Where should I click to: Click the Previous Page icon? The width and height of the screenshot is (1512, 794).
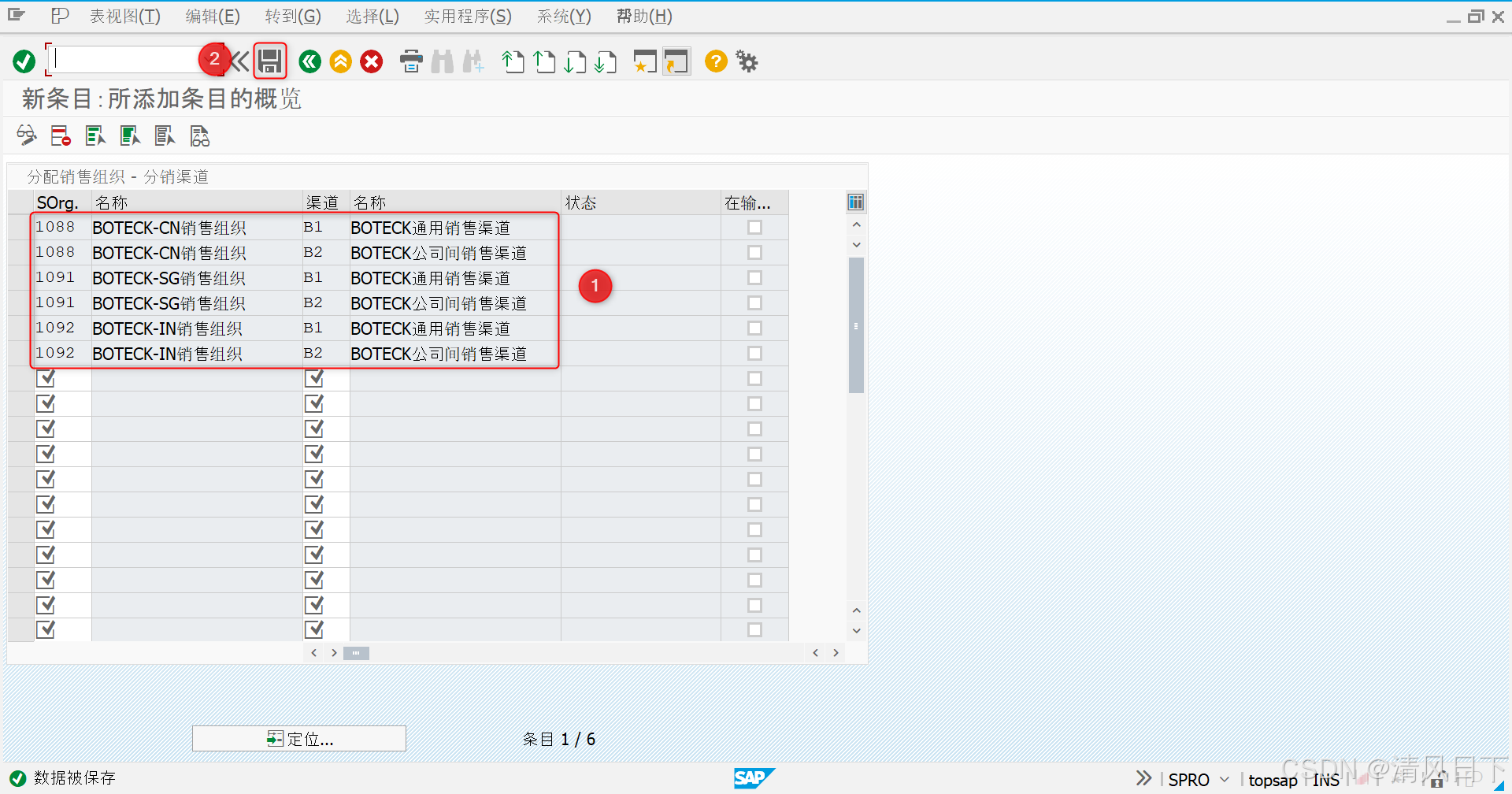(544, 61)
